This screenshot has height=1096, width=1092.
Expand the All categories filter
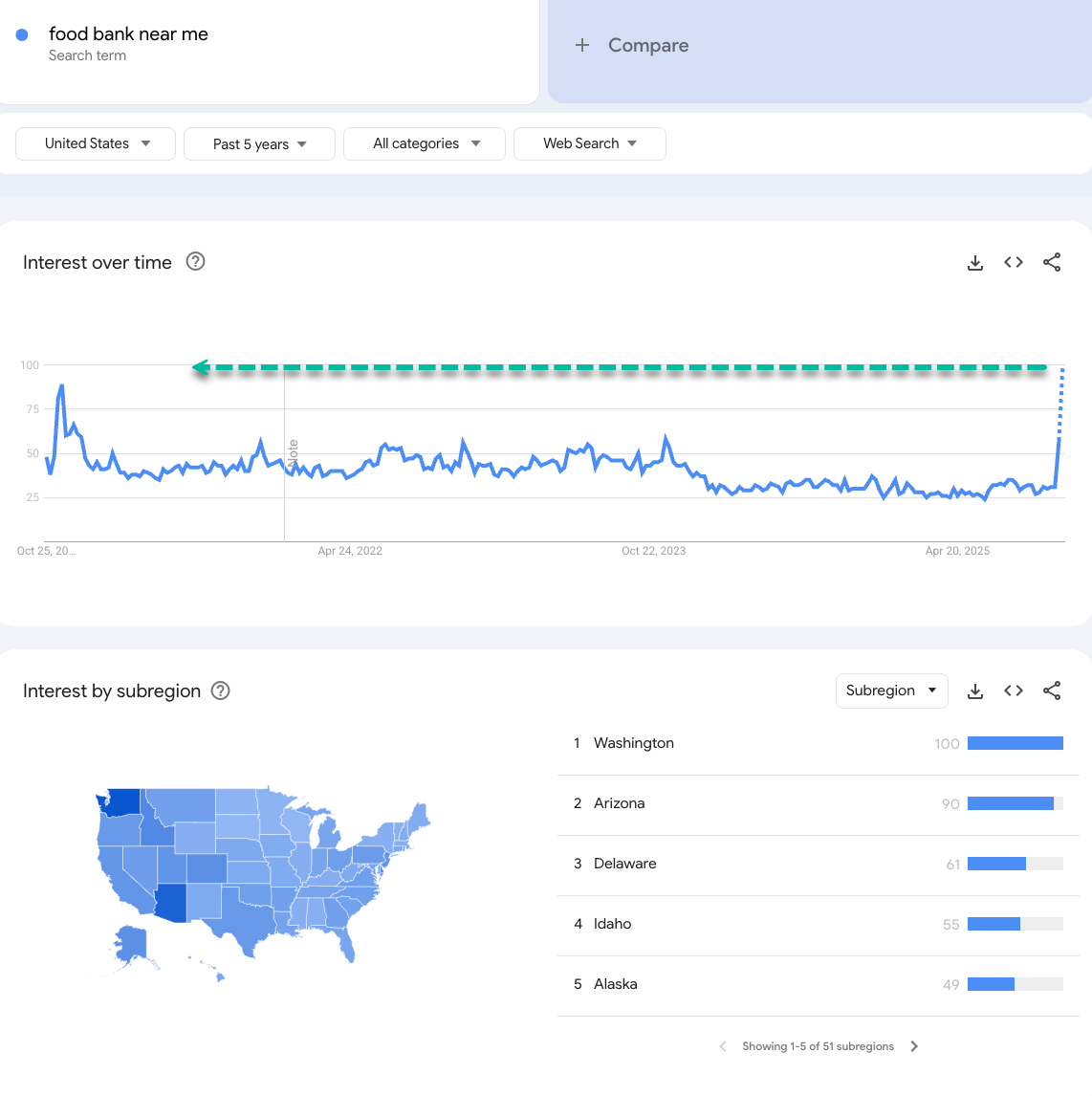coord(425,143)
